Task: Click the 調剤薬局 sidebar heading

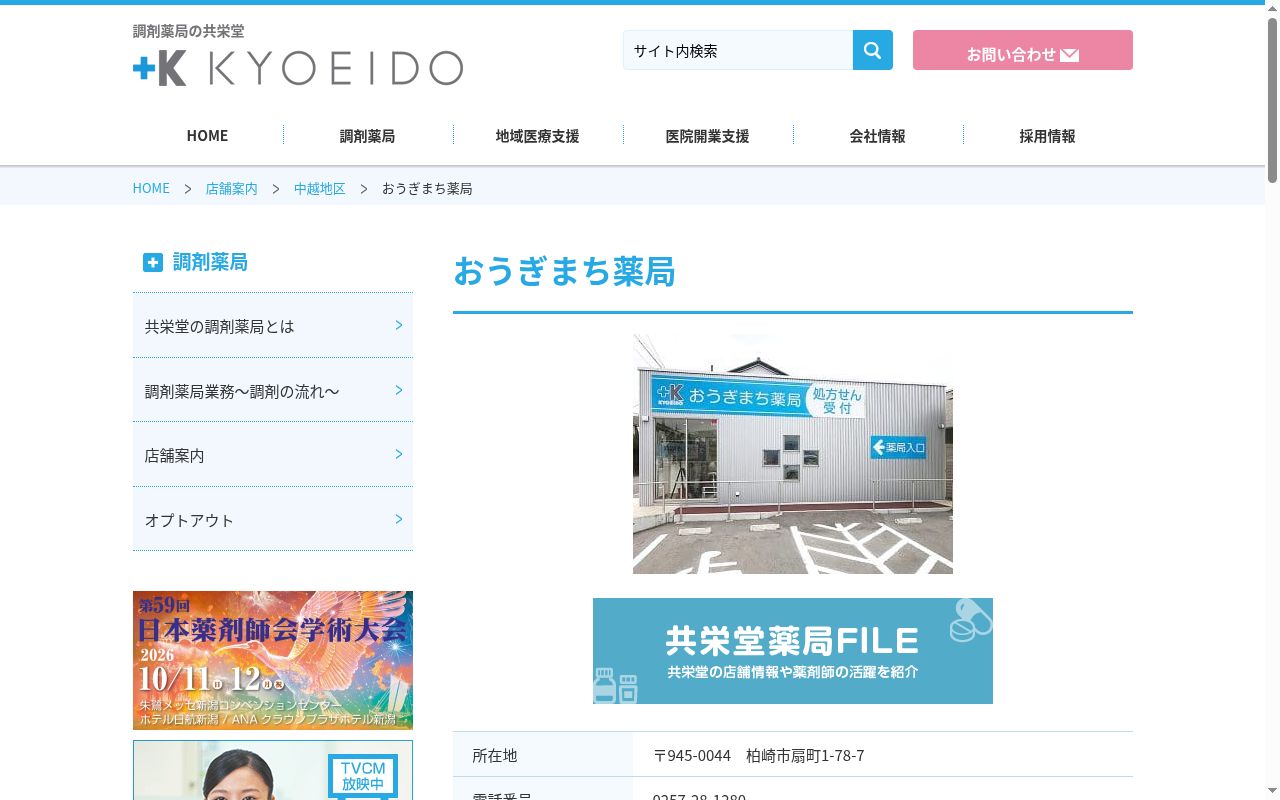Action: 210,262
